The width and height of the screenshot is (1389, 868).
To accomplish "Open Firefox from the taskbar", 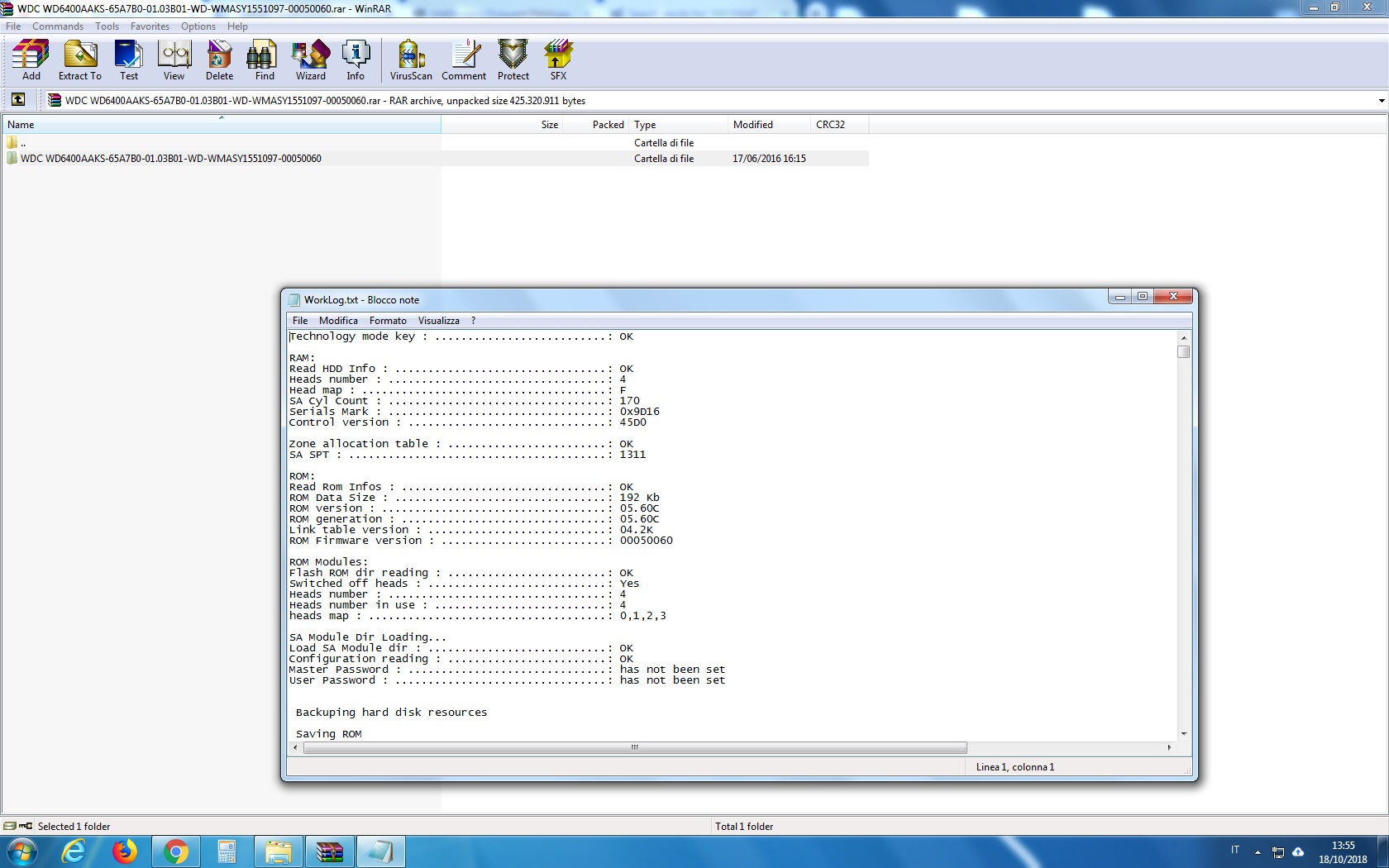I will 125,851.
